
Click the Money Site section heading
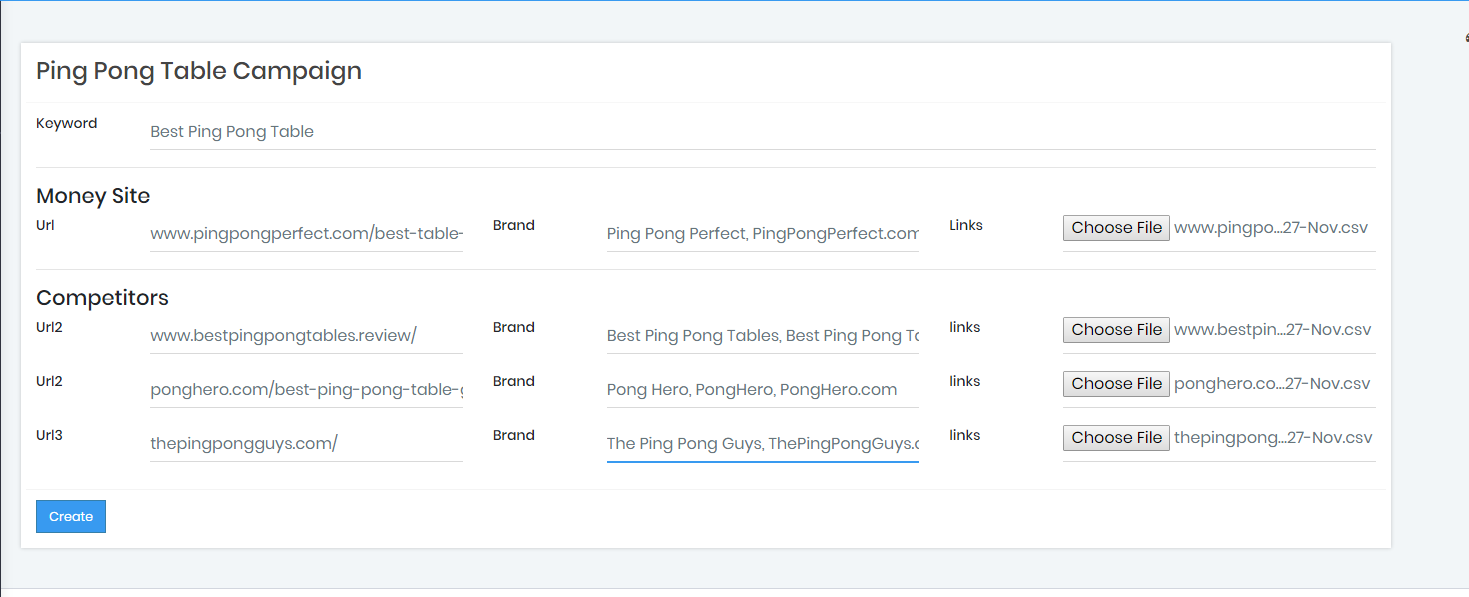pyautogui.click(x=93, y=196)
